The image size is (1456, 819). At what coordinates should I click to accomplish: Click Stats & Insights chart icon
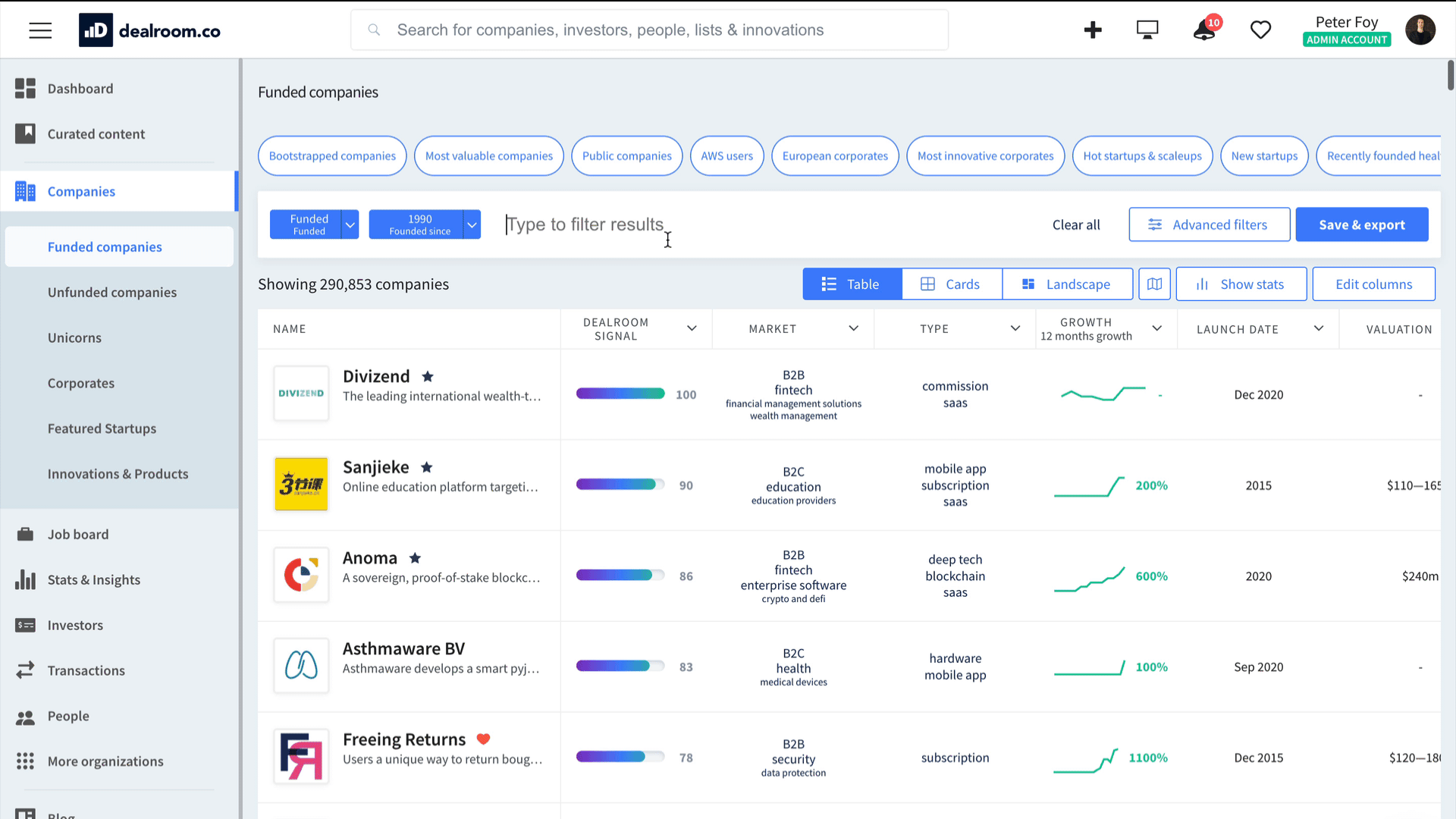point(25,580)
